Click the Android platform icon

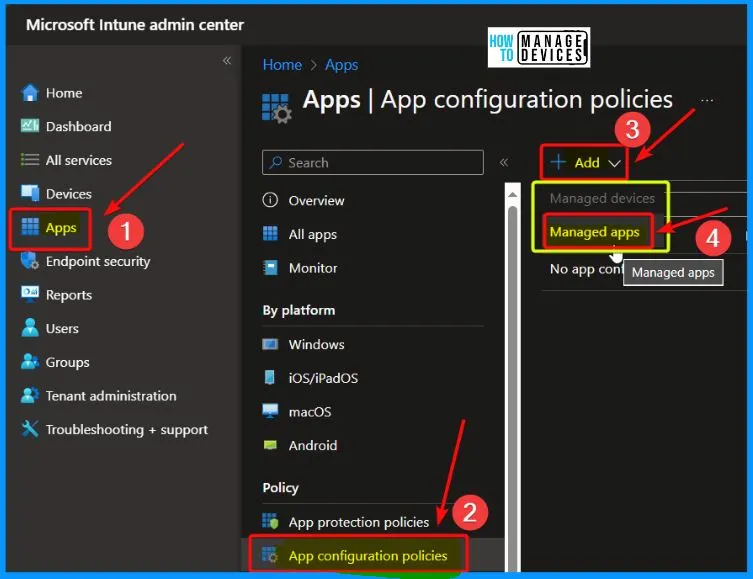pyautogui.click(x=270, y=445)
